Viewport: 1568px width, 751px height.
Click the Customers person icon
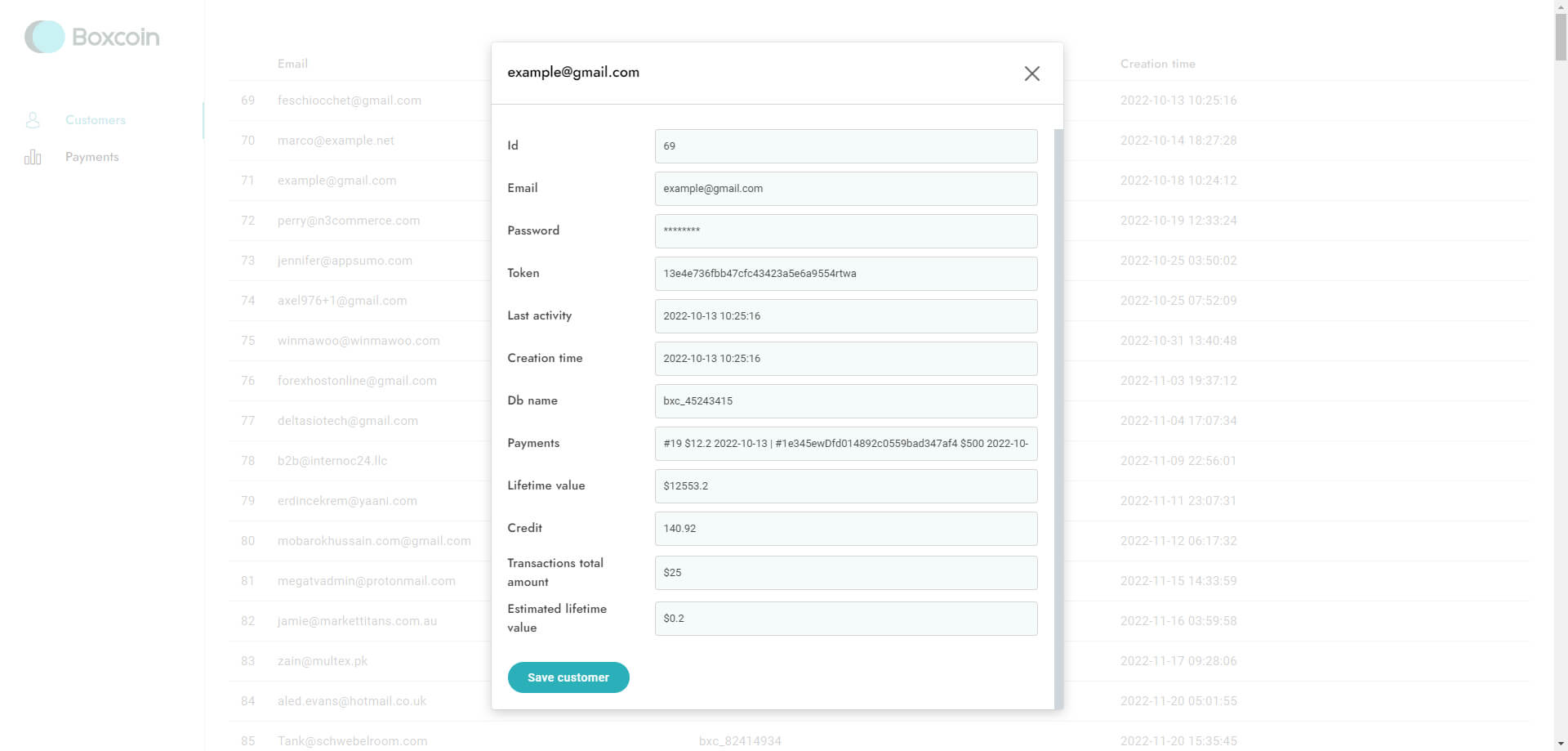click(33, 120)
